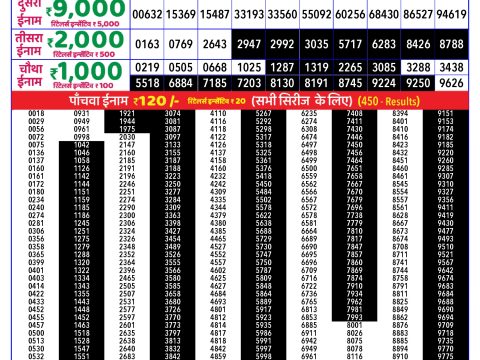Select third prize number 6283
This screenshot has height=360, width=480.
pyautogui.click(x=384, y=44)
